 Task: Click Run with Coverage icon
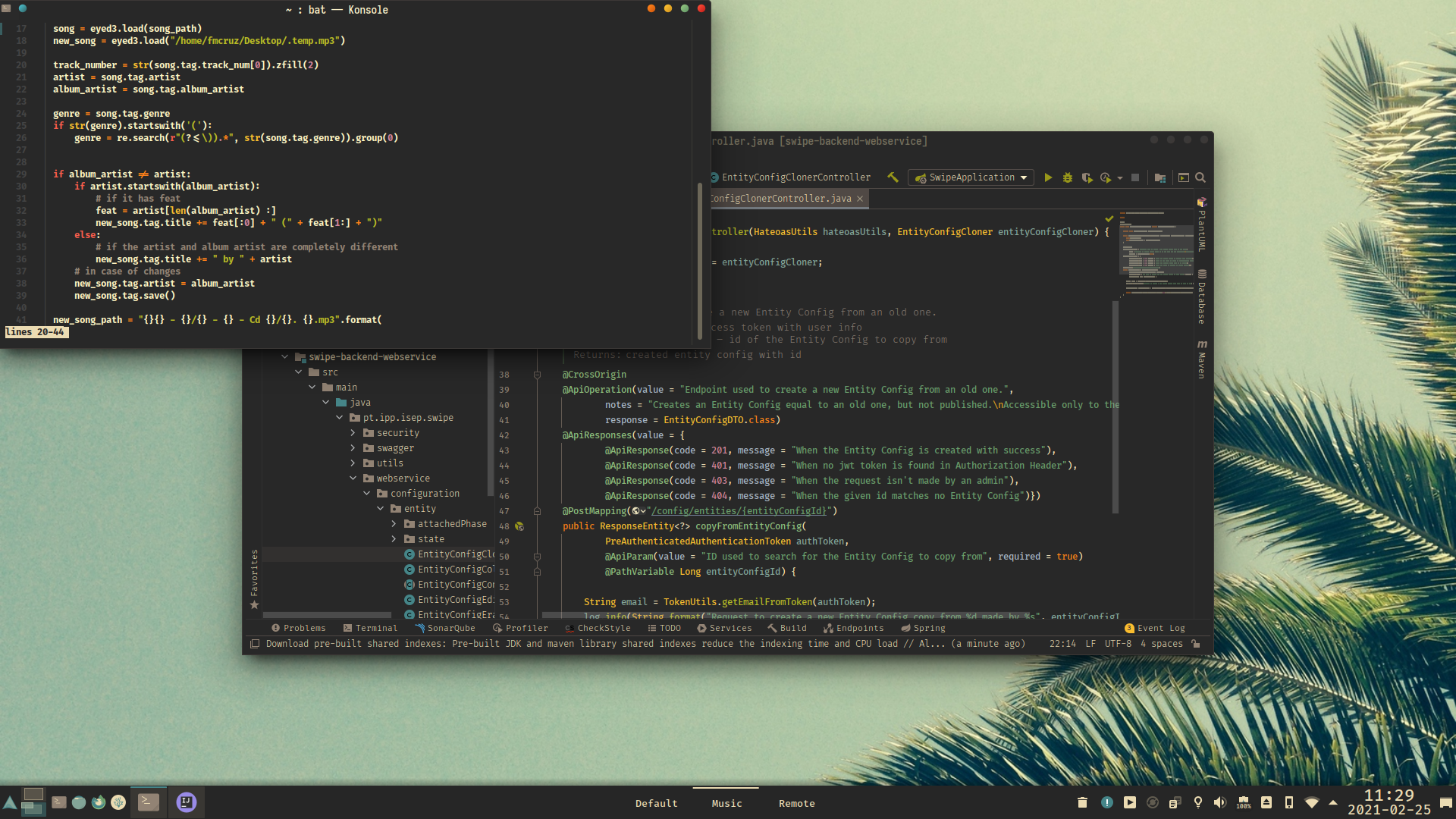pyautogui.click(x=1087, y=177)
